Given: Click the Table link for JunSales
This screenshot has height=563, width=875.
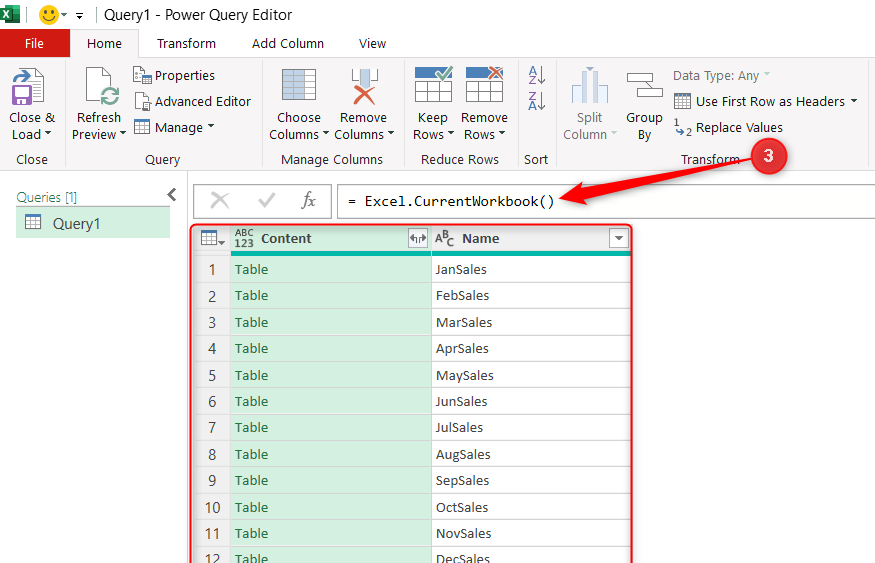Looking at the screenshot, I should (x=251, y=402).
